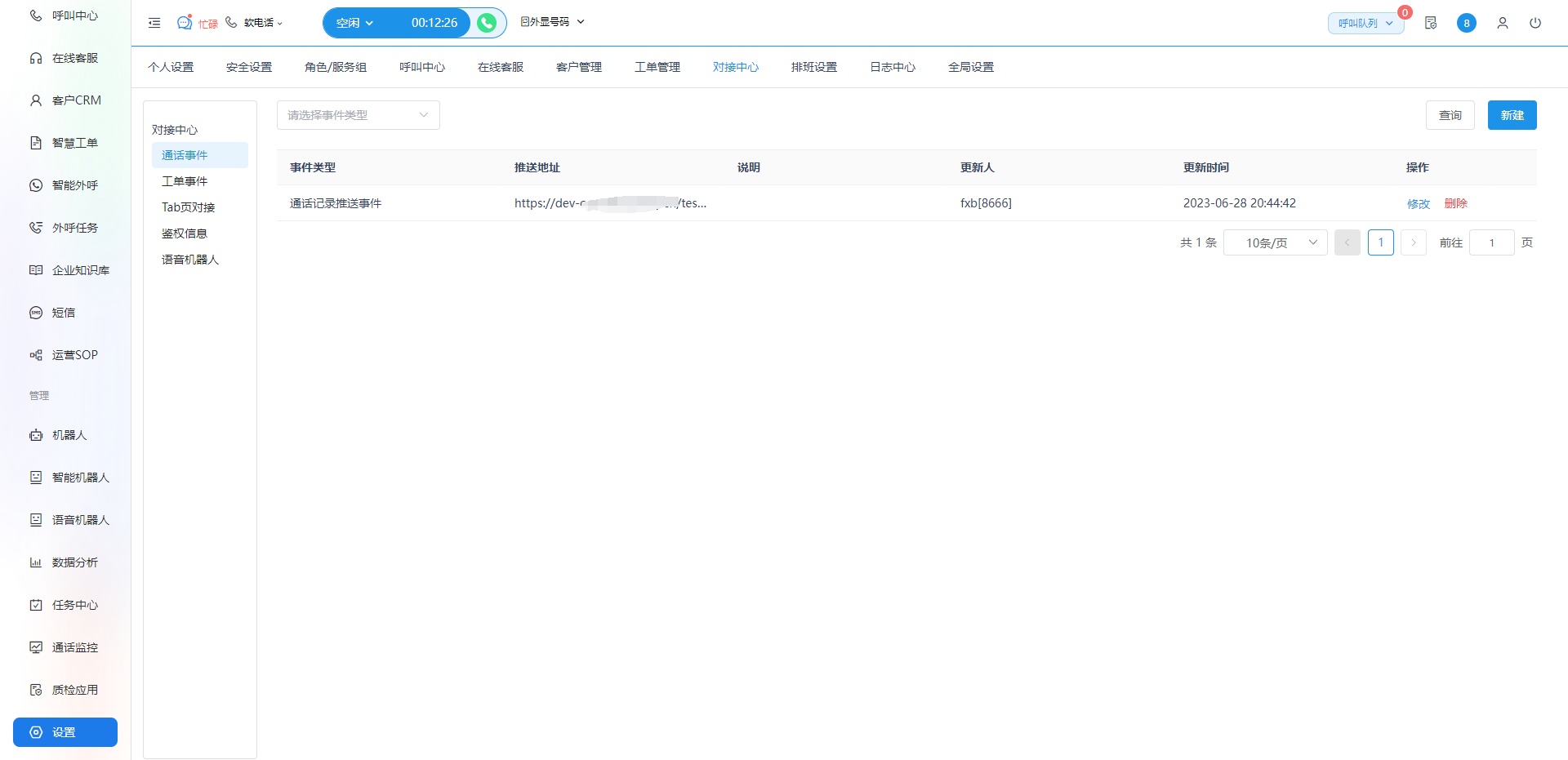Switch to 安全设置 tab
This screenshot has height=760, width=1568.
coord(249,67)
